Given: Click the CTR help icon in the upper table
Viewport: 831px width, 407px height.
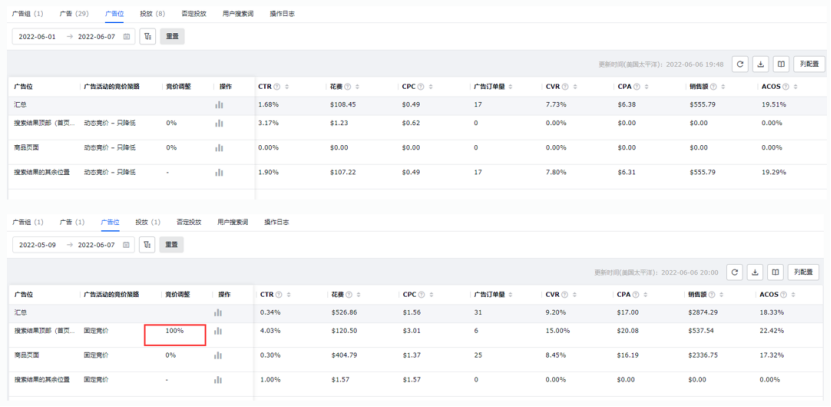Looking at the screenshot, I should pyautogui.click(x=277, y=86).
